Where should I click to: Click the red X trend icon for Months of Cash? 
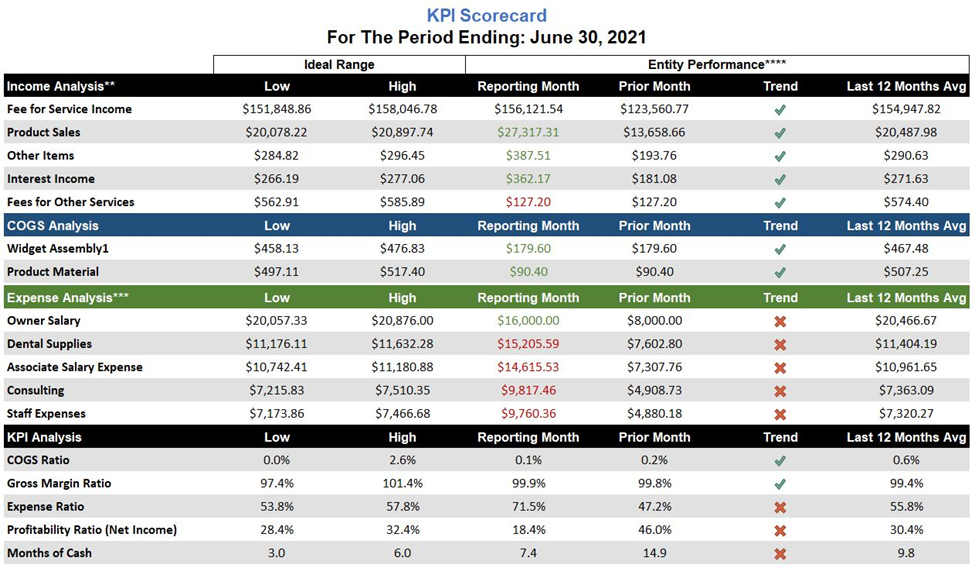pyautogui.click(x=780, y=554)
